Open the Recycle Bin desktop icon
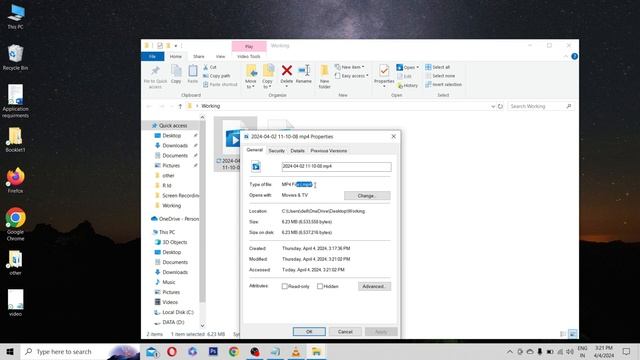 16,57
